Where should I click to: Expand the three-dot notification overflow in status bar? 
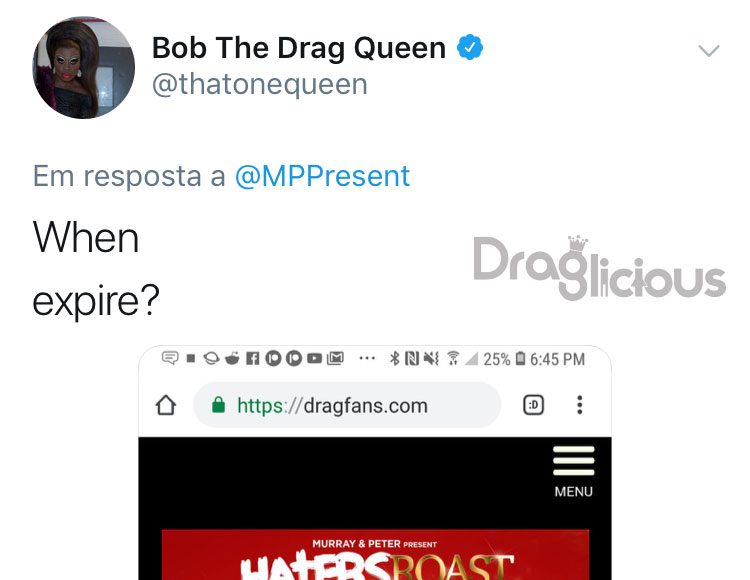(x=367, y=358)
